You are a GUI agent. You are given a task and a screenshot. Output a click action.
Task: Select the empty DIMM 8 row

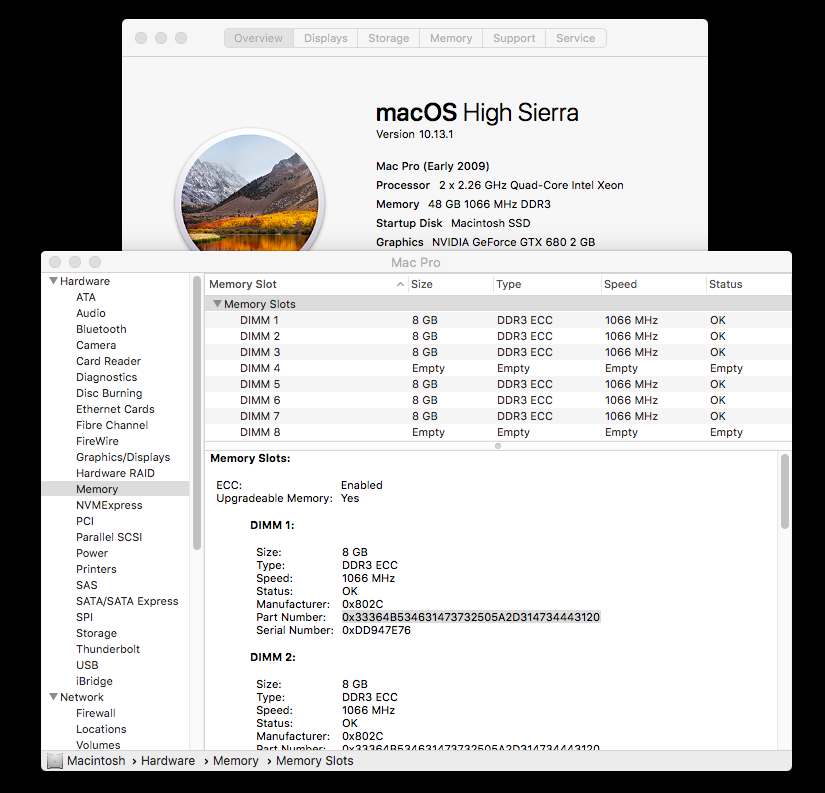tap(498, 432)
